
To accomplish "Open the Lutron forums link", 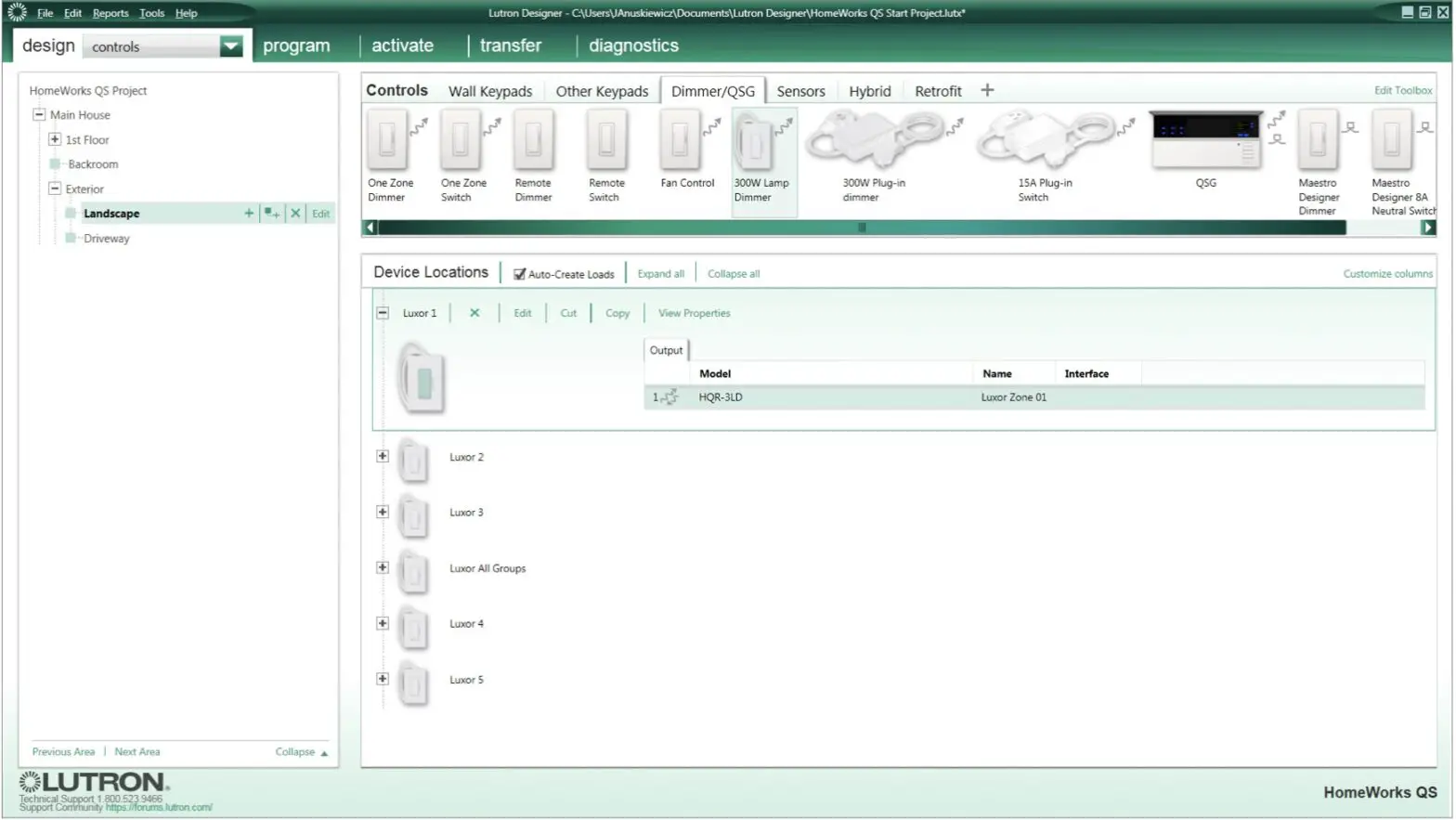I will point(159,808).
